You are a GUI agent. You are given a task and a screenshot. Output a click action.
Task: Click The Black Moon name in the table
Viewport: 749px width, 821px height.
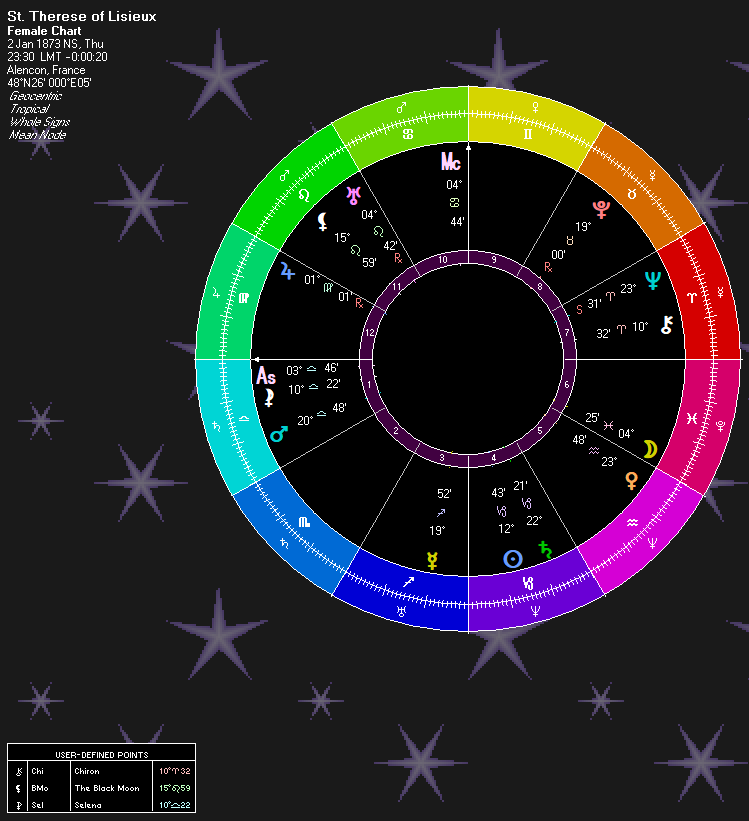[x=107, y=788]
